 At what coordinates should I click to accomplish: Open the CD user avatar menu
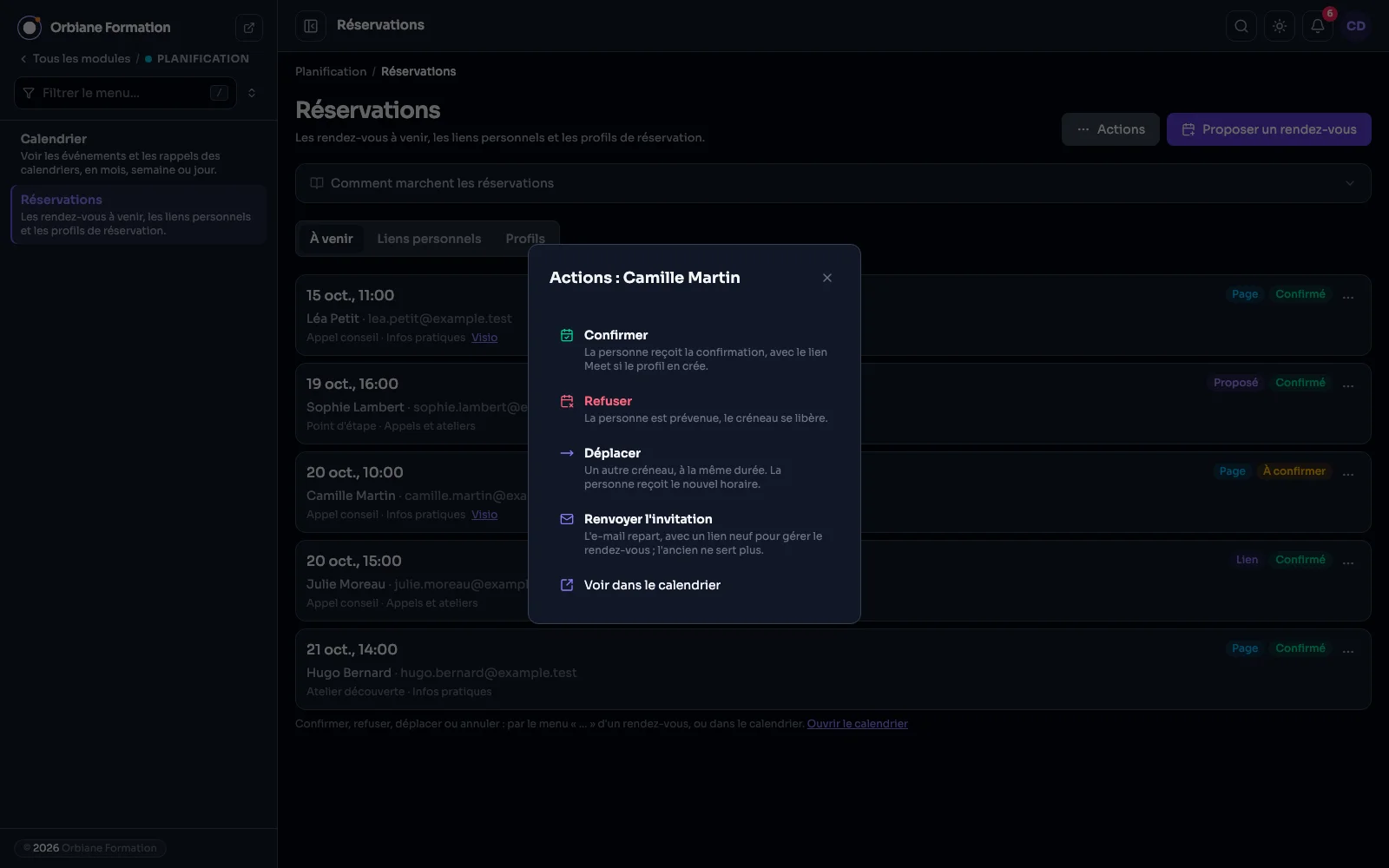1356,26
